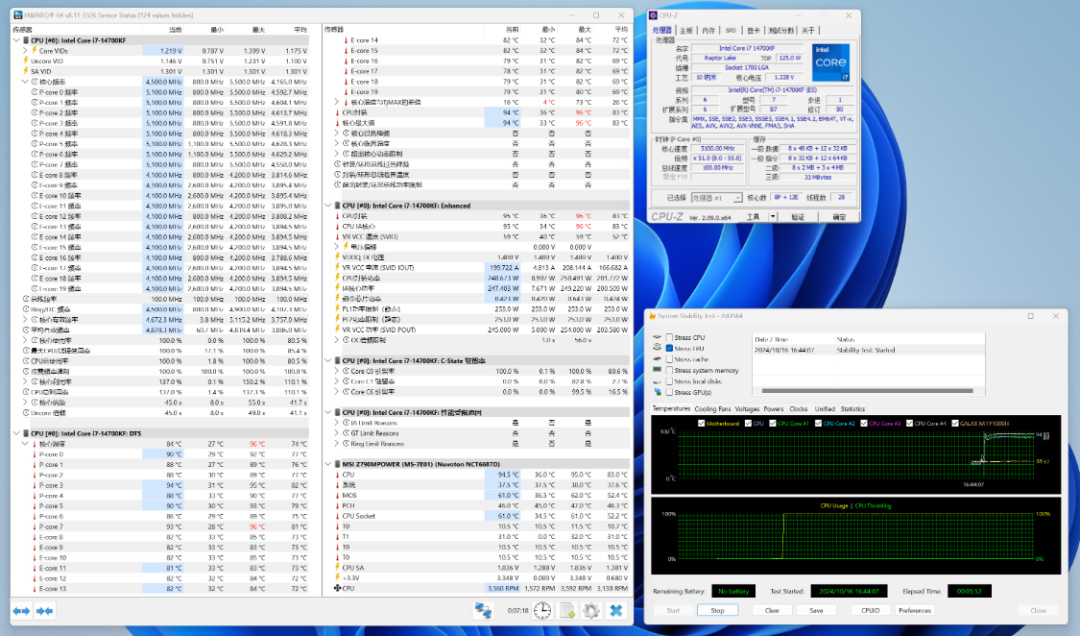
Task: Open the SPD tab in CPU-Z
Action: tap(731, 31)
